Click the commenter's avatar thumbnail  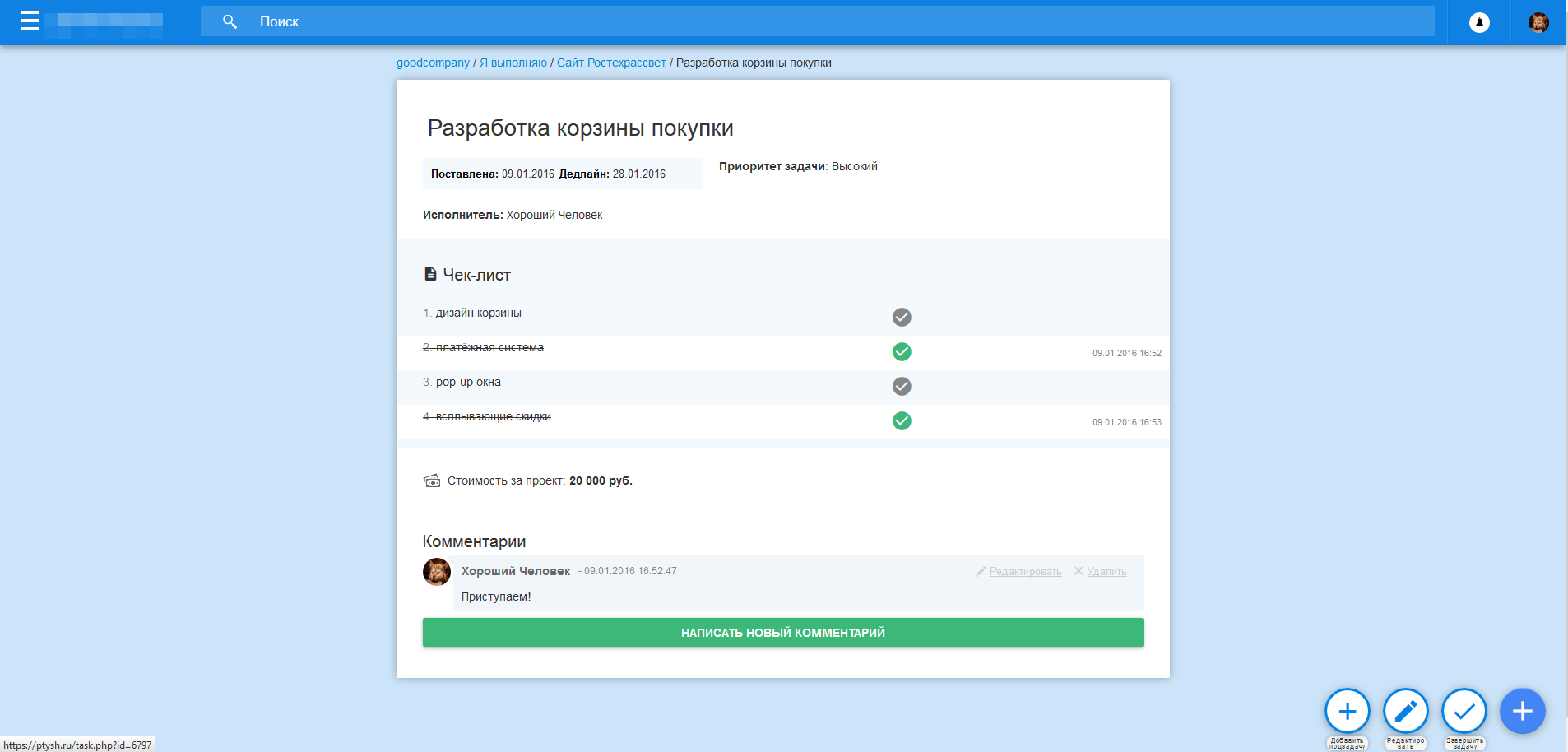click(437, 572)
